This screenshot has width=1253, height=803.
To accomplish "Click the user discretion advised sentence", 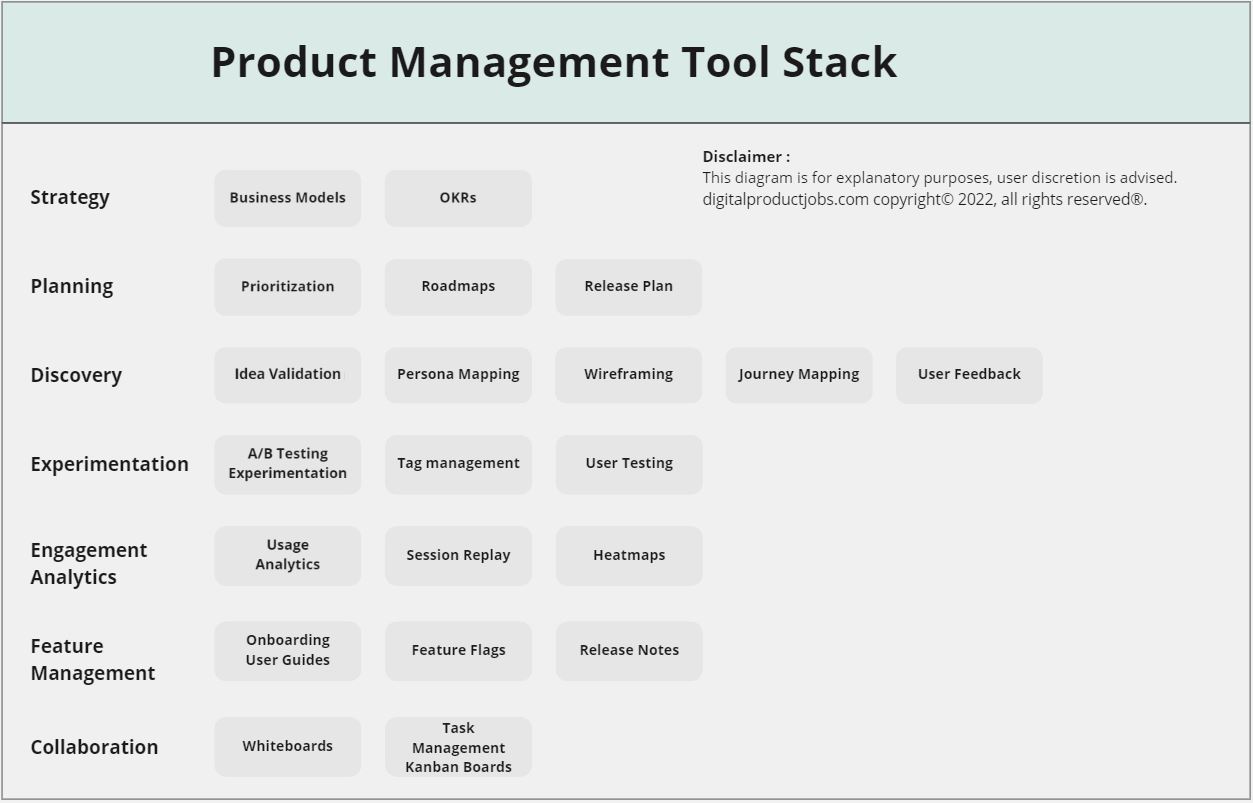I will pyautogui.click(x=940, y=178).
